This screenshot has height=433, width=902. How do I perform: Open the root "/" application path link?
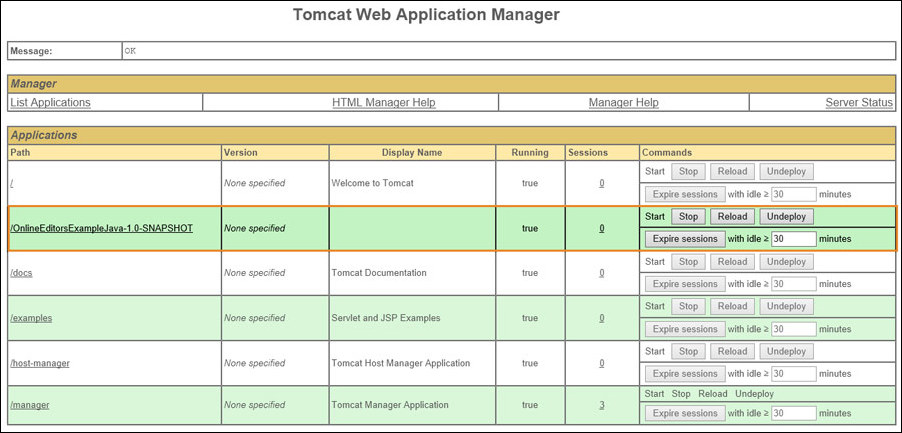12,183
